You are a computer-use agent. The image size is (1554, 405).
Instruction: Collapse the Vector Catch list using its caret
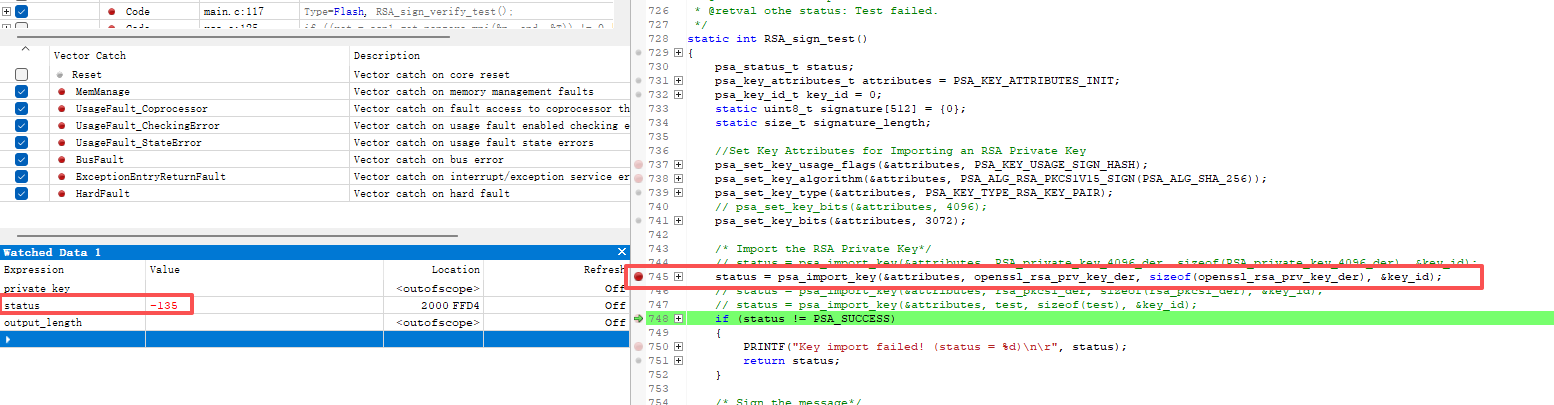tap(26, 50)
